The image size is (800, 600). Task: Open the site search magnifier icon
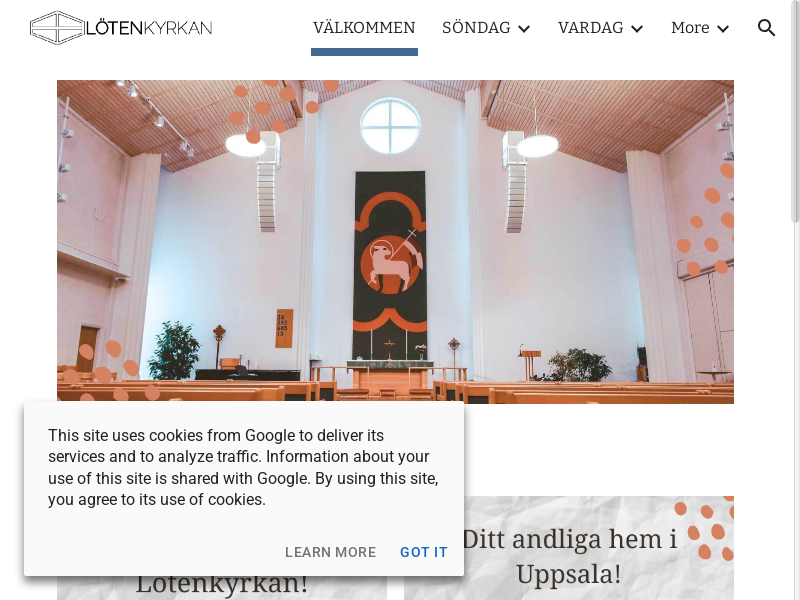[766, 28]
